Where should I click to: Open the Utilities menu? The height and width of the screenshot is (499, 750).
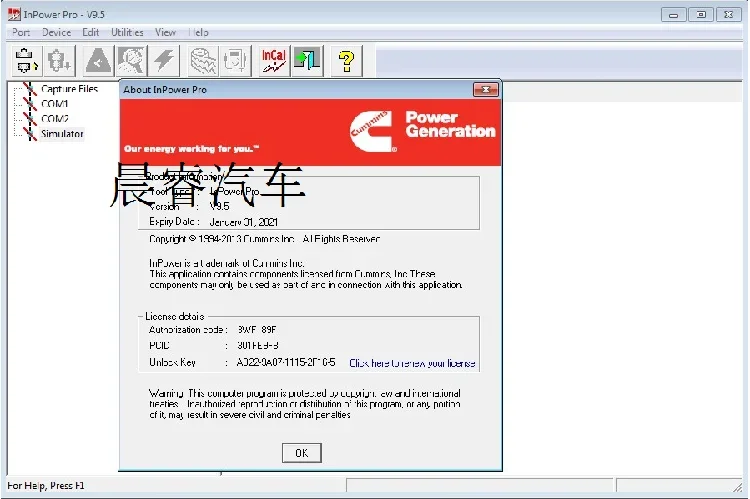click(127, 33)
